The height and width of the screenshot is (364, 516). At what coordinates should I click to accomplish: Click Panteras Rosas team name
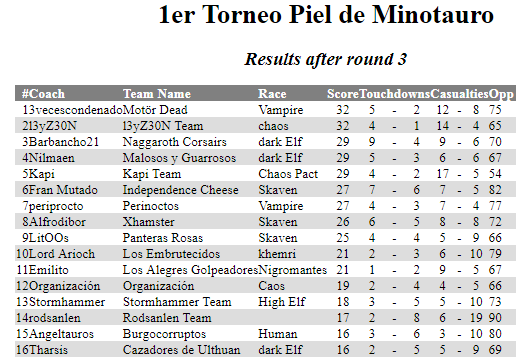click(x=163, y=238)
